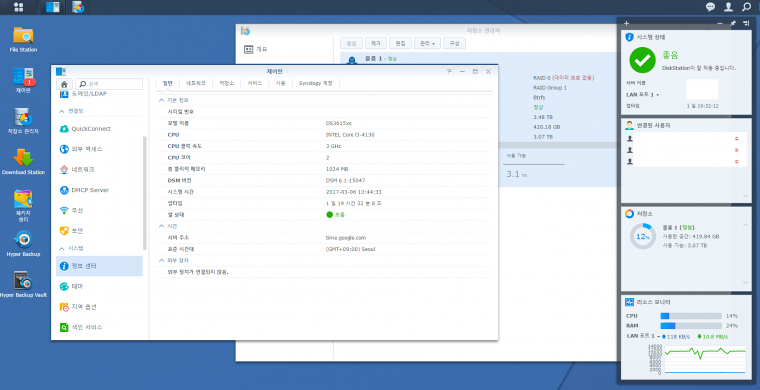The height and width of the screenshot is (390, 760).
Task: Switch to the Network (네트워크) tab
Action: tap(196, 83)
